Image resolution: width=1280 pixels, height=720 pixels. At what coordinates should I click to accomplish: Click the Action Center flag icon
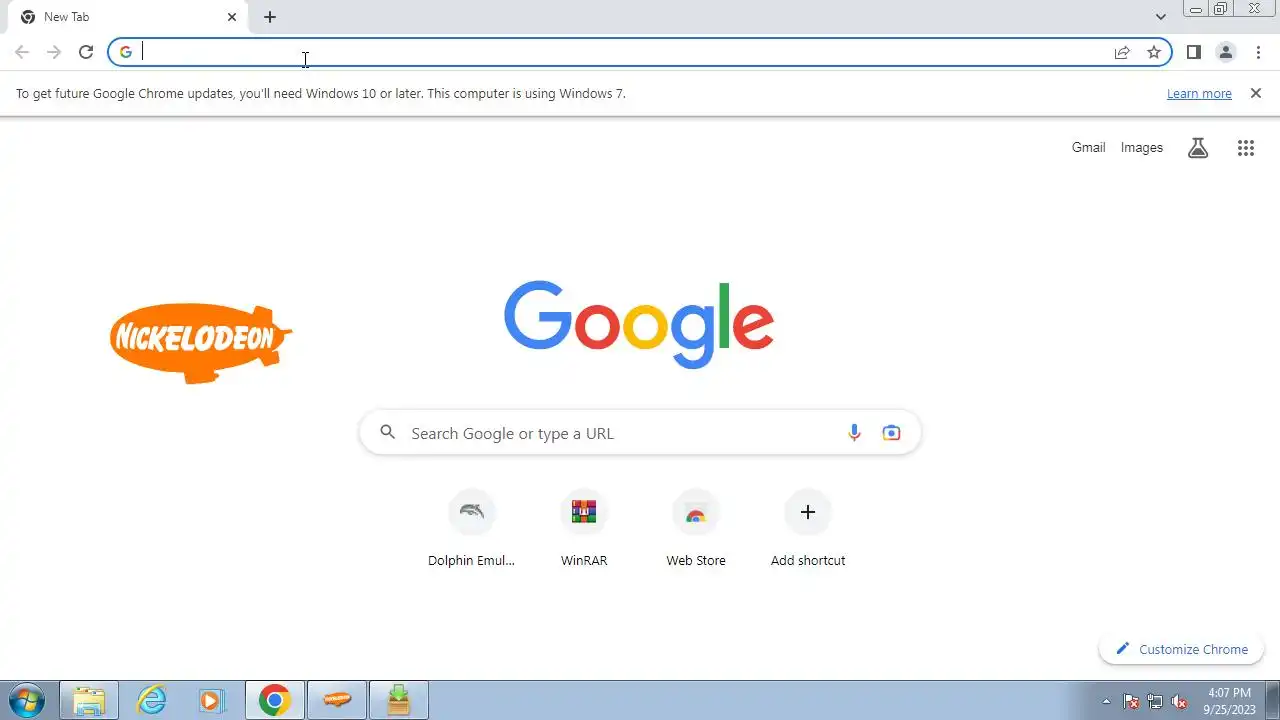pos(1131,701)
